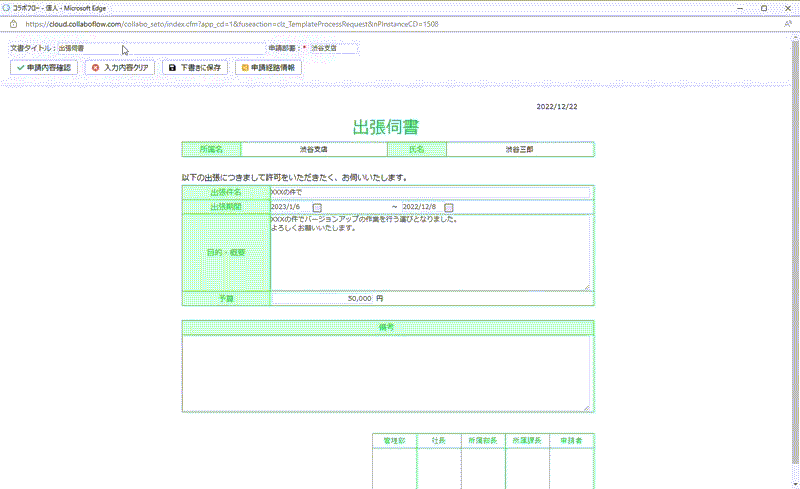Focus the 出張件名 text field

click(x=430, y=192)
